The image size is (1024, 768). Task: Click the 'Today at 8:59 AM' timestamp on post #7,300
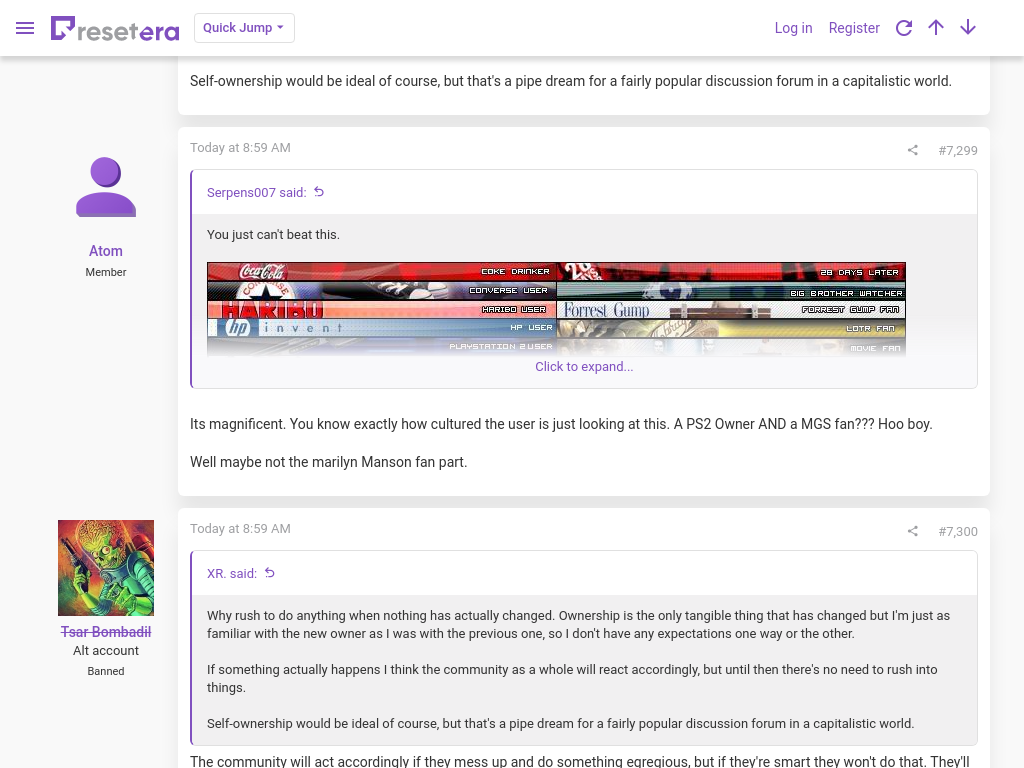click(240, 528)
